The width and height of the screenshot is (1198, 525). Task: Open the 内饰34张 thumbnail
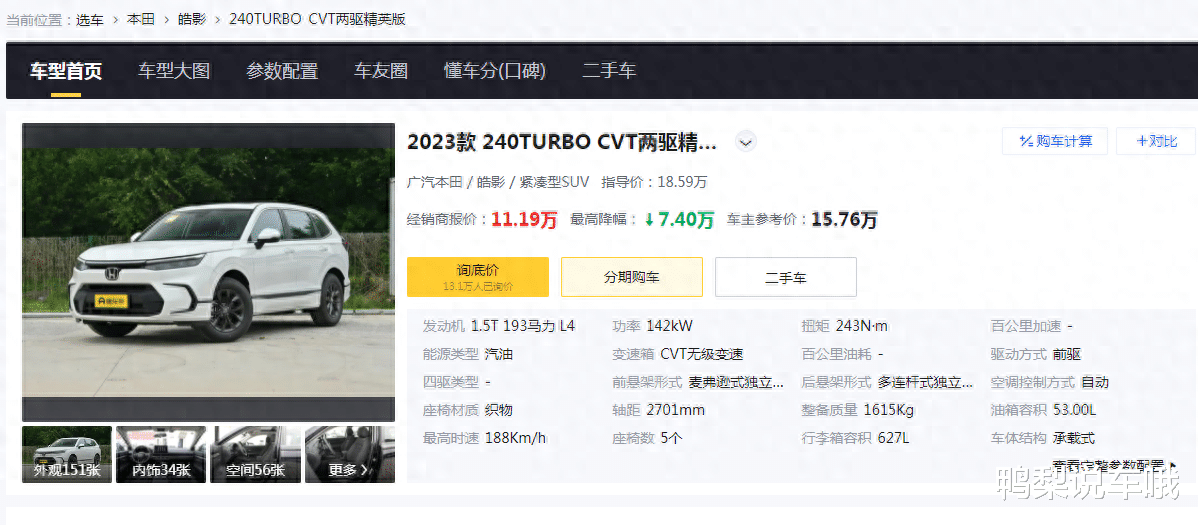click(x=161, y=455)
